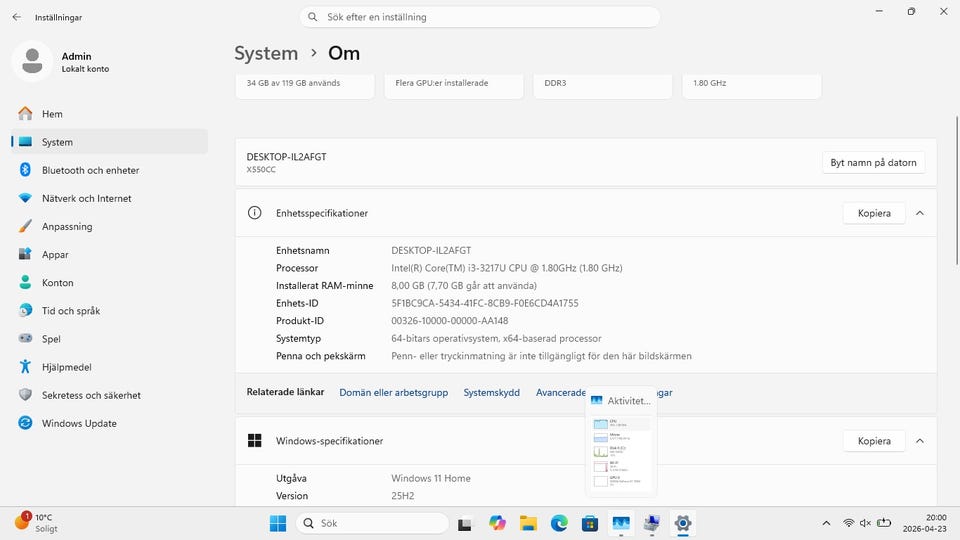960x540 pixels.
Task: Click the Windows Start button
Action: click(278, 523)
